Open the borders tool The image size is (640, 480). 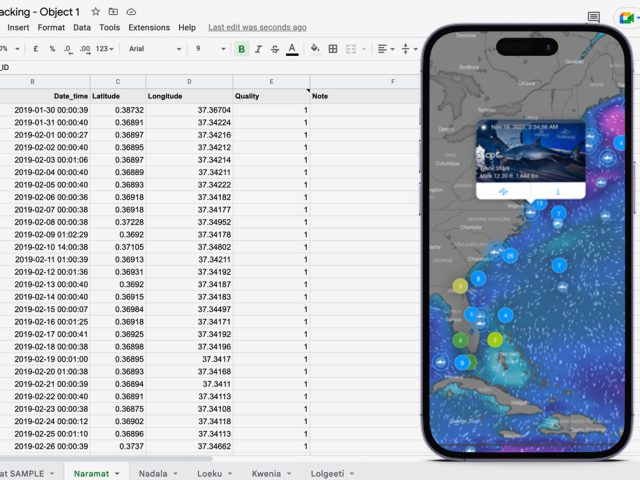333,49
